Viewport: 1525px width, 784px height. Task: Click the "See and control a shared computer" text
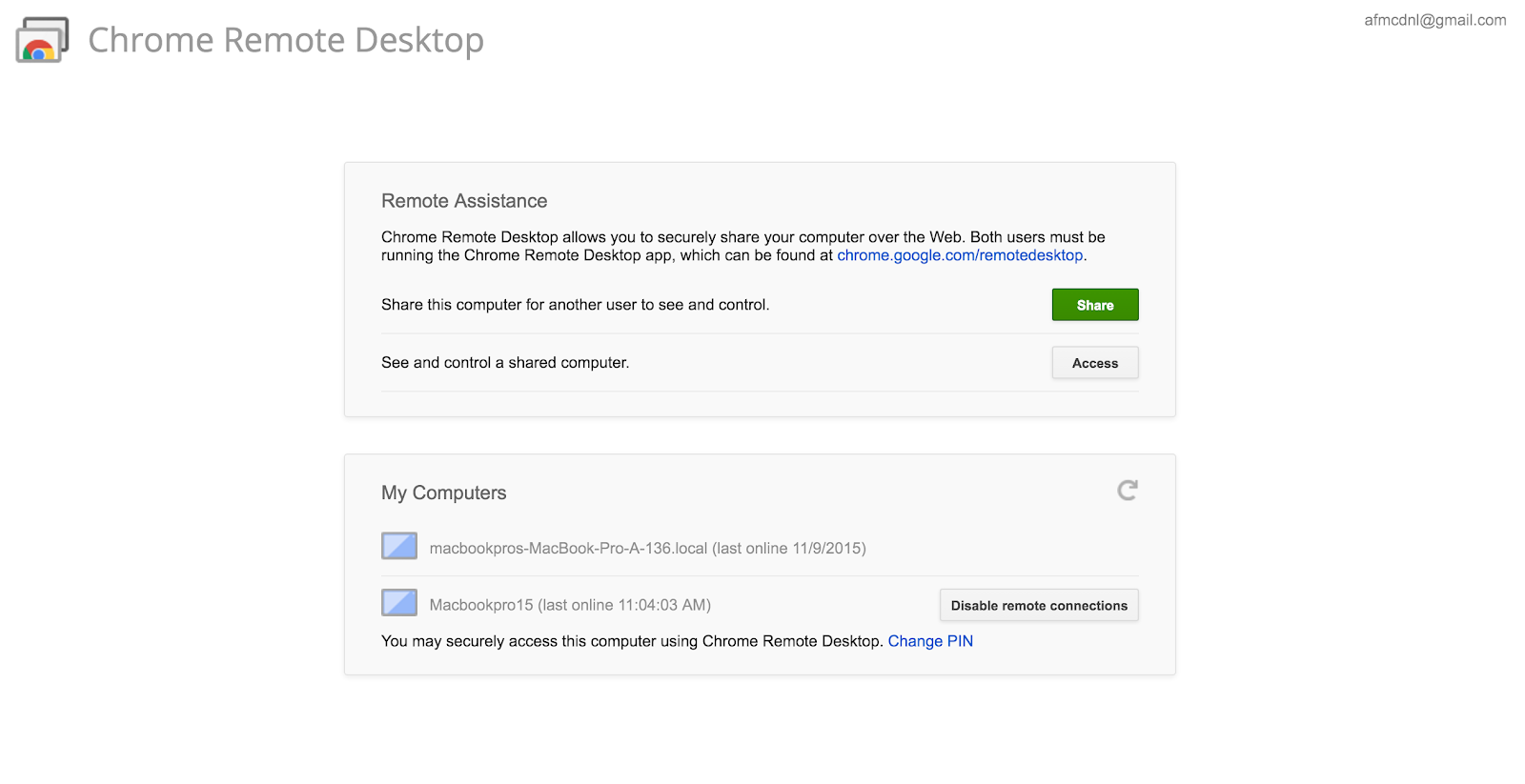pos(505,363)
